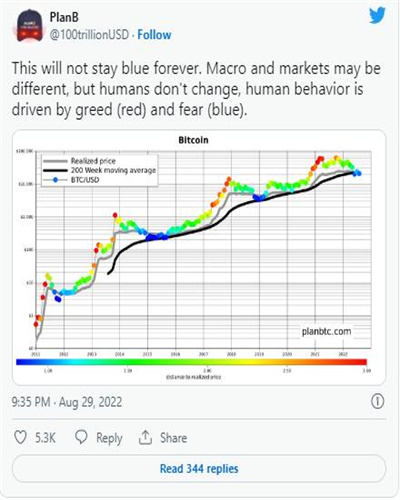This screenshot has width=400, height=500.
Task: Click the 5.3K likes count
Action: (x=45, y=438)
